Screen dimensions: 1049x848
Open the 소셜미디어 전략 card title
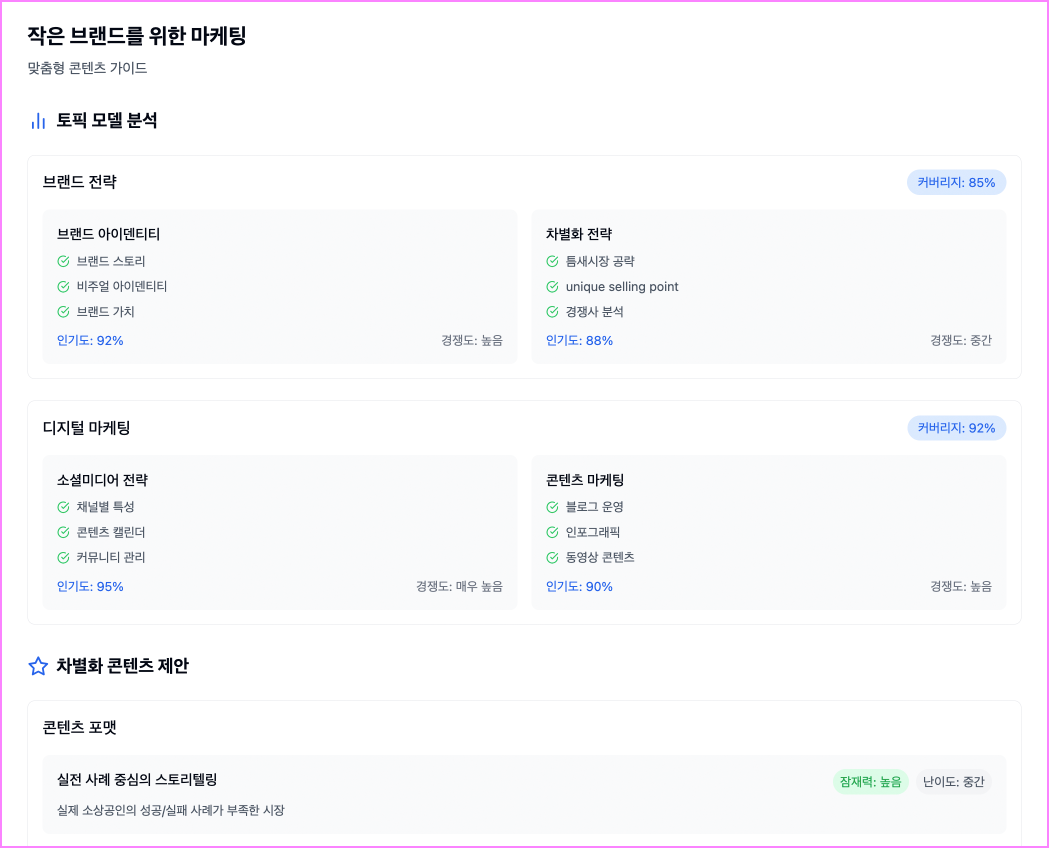pyautogui.click(x=103, y=480)
